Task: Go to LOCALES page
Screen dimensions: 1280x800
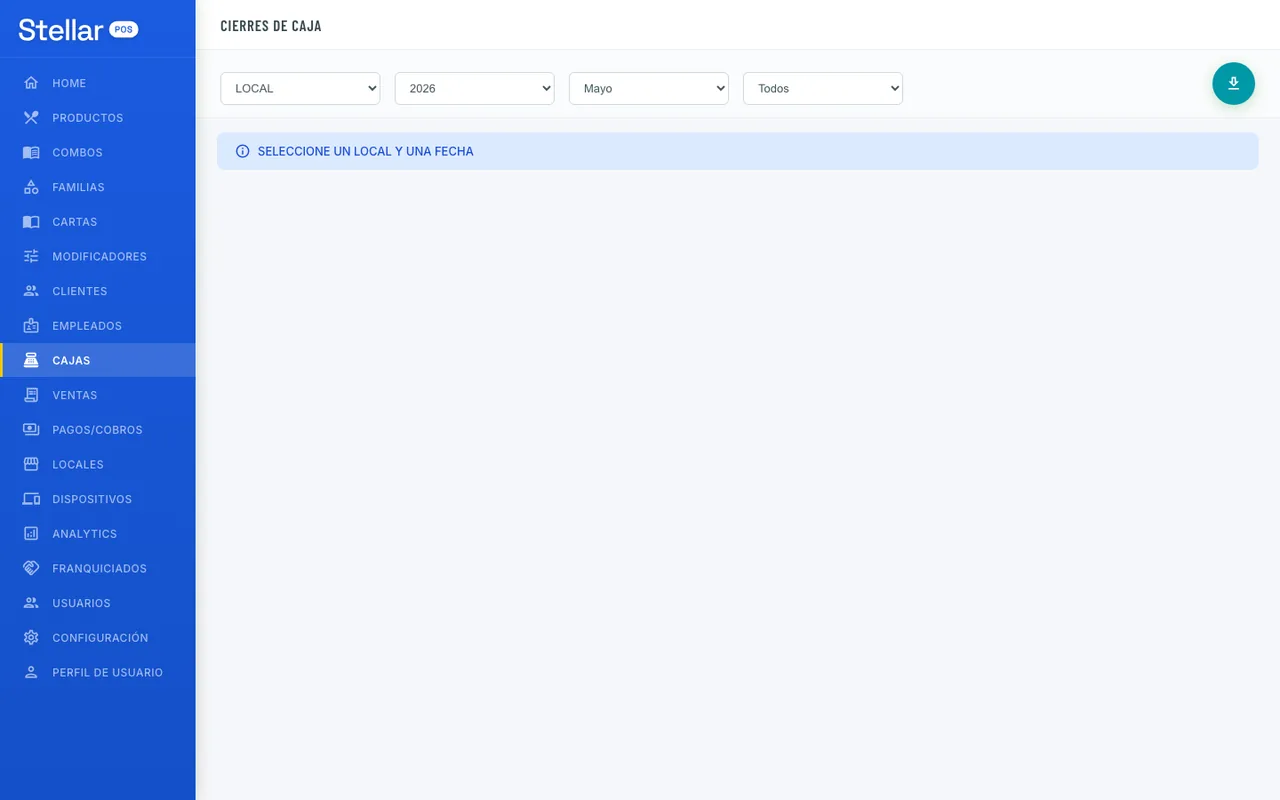Action: 98,464
